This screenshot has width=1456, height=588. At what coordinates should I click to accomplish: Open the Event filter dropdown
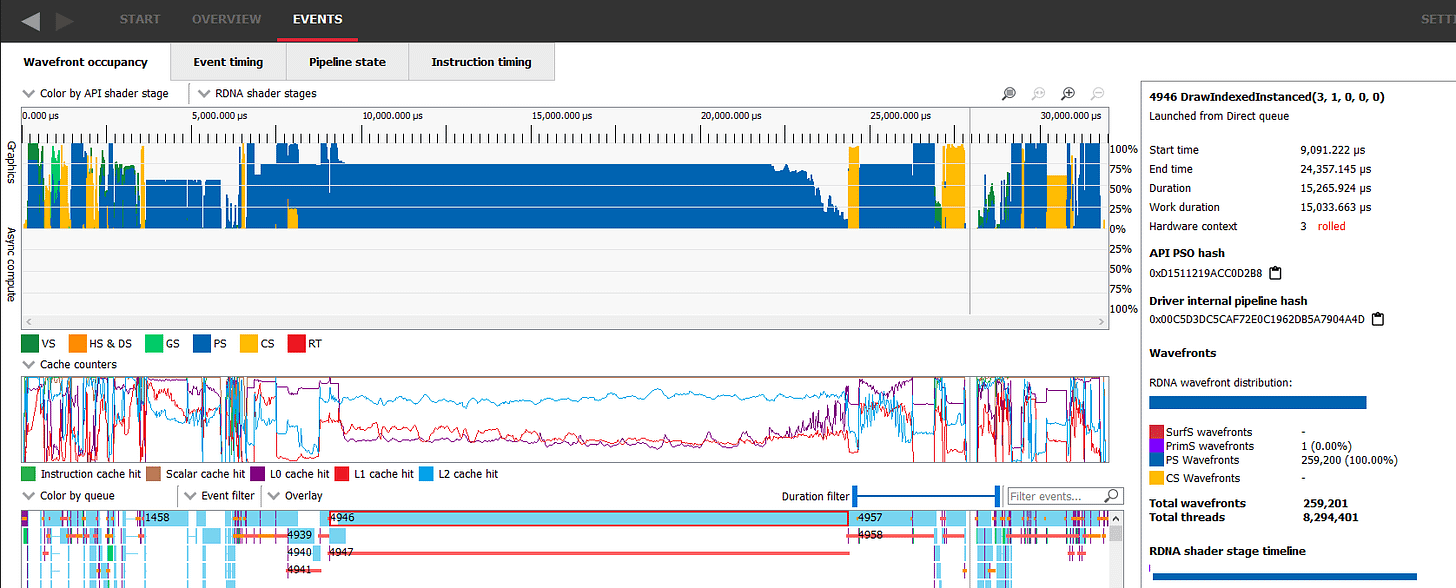pos(220,495)
